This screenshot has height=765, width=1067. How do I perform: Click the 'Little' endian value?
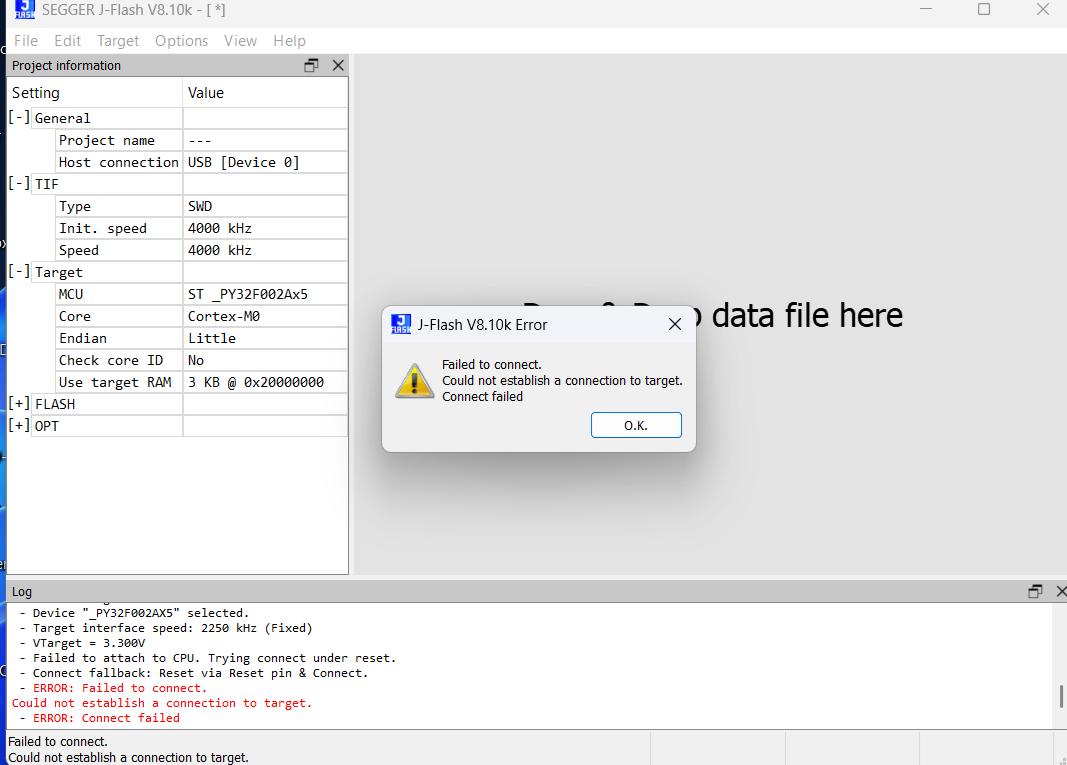pyautogui.click(x=212, y=338)
